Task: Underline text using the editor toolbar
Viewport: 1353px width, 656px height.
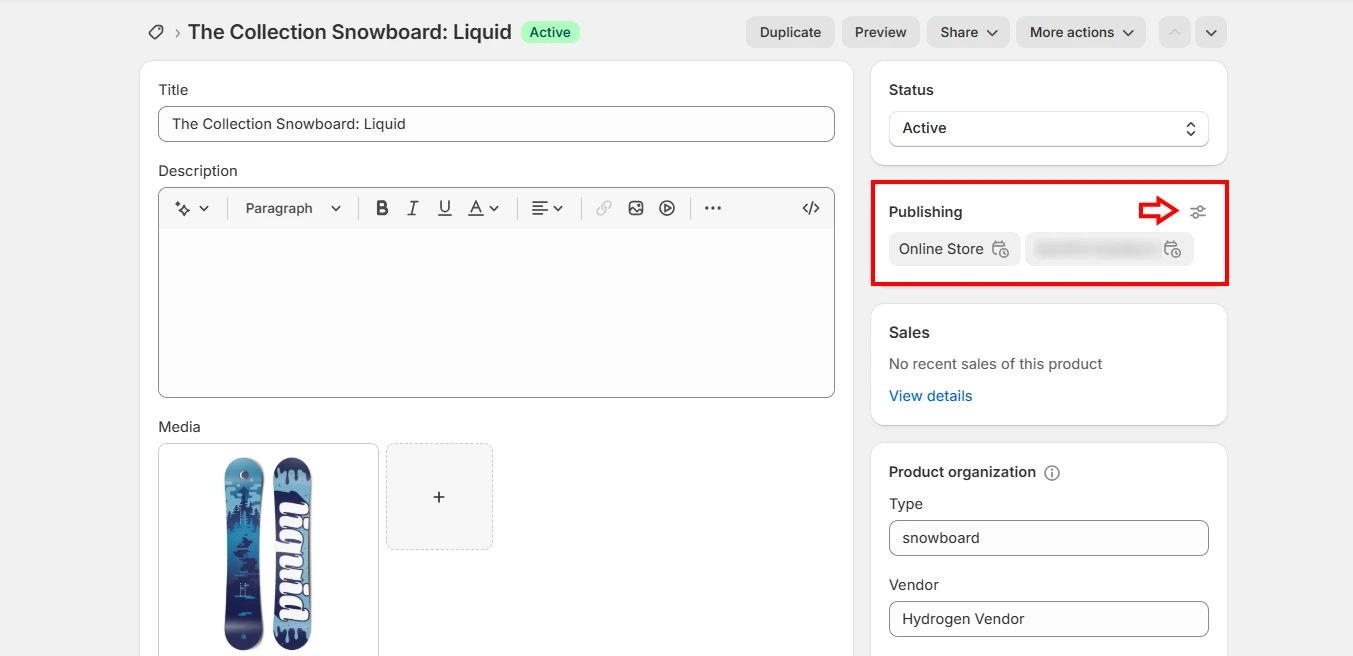Action: pos(444,208)
